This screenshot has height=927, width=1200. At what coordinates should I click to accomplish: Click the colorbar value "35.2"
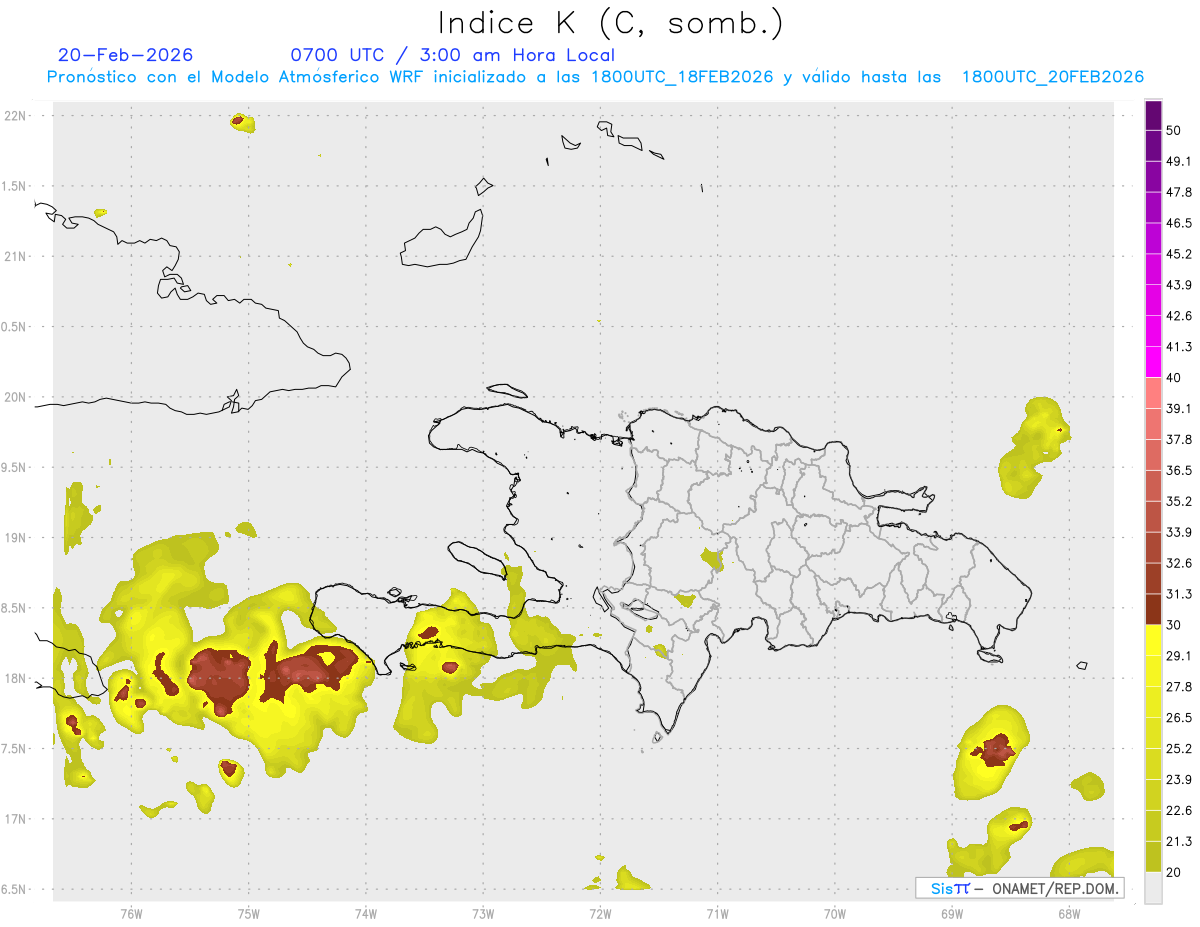[1179, 501]
